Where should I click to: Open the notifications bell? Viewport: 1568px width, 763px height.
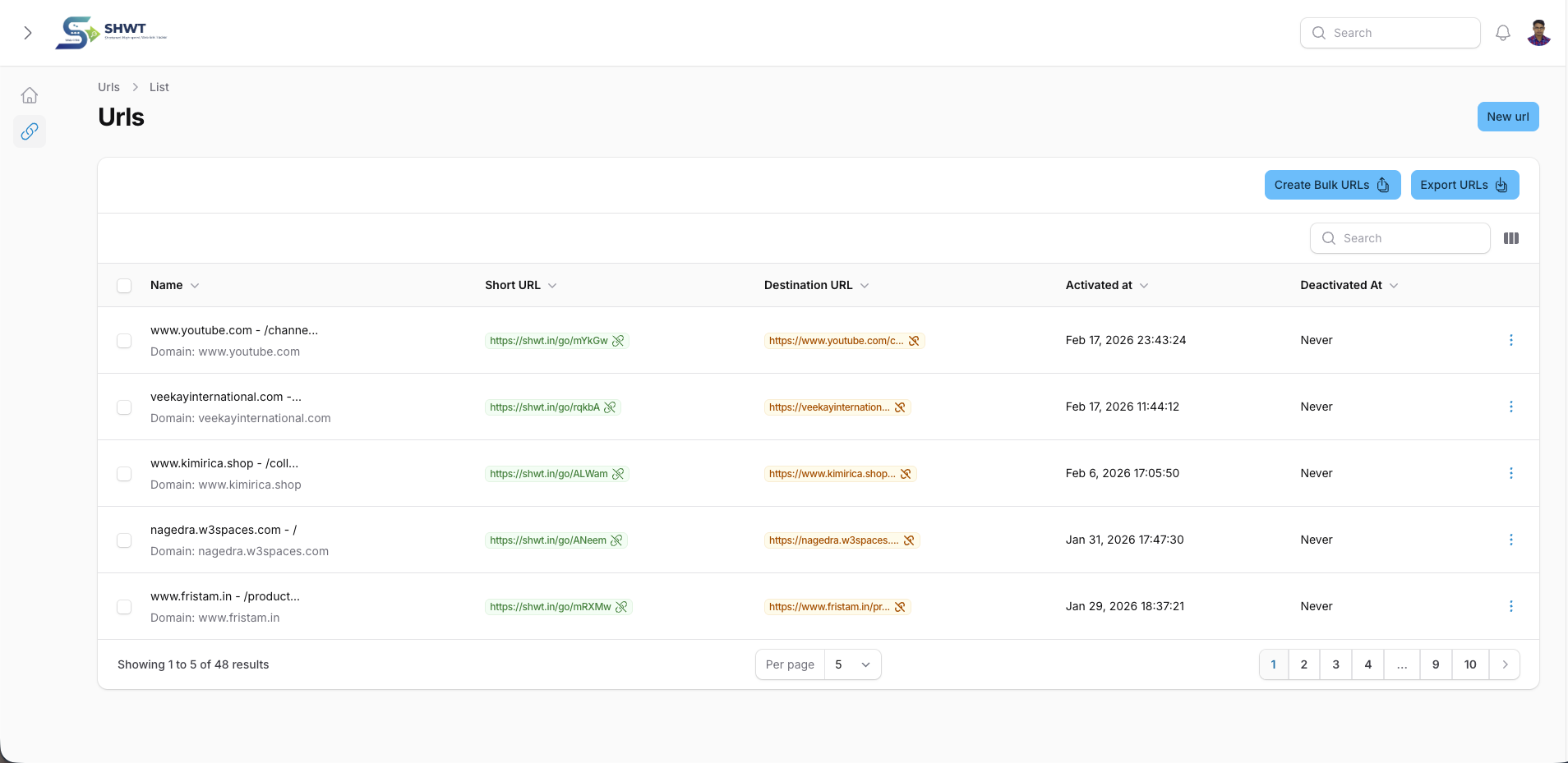click(1503, 33)
